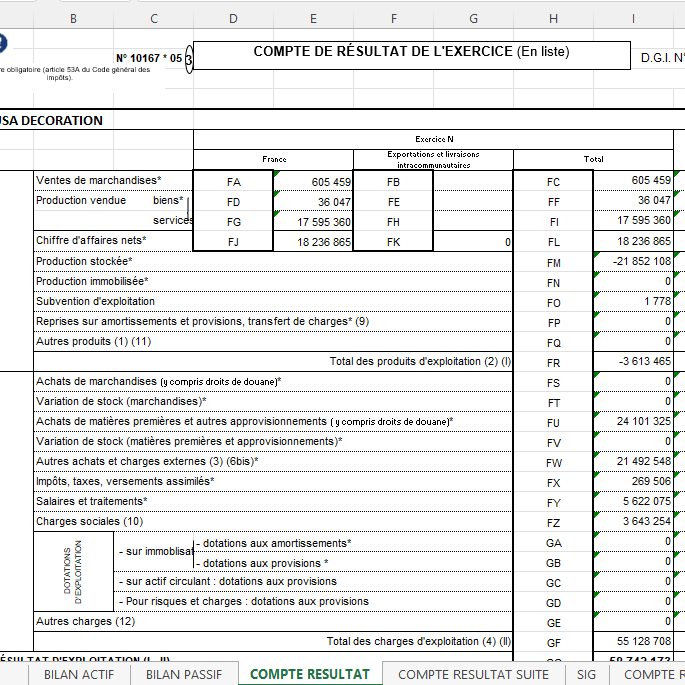685x685 pixels.
Task: Click the active COMPTE RESULTAT tab
Action: tap(309, 674)
